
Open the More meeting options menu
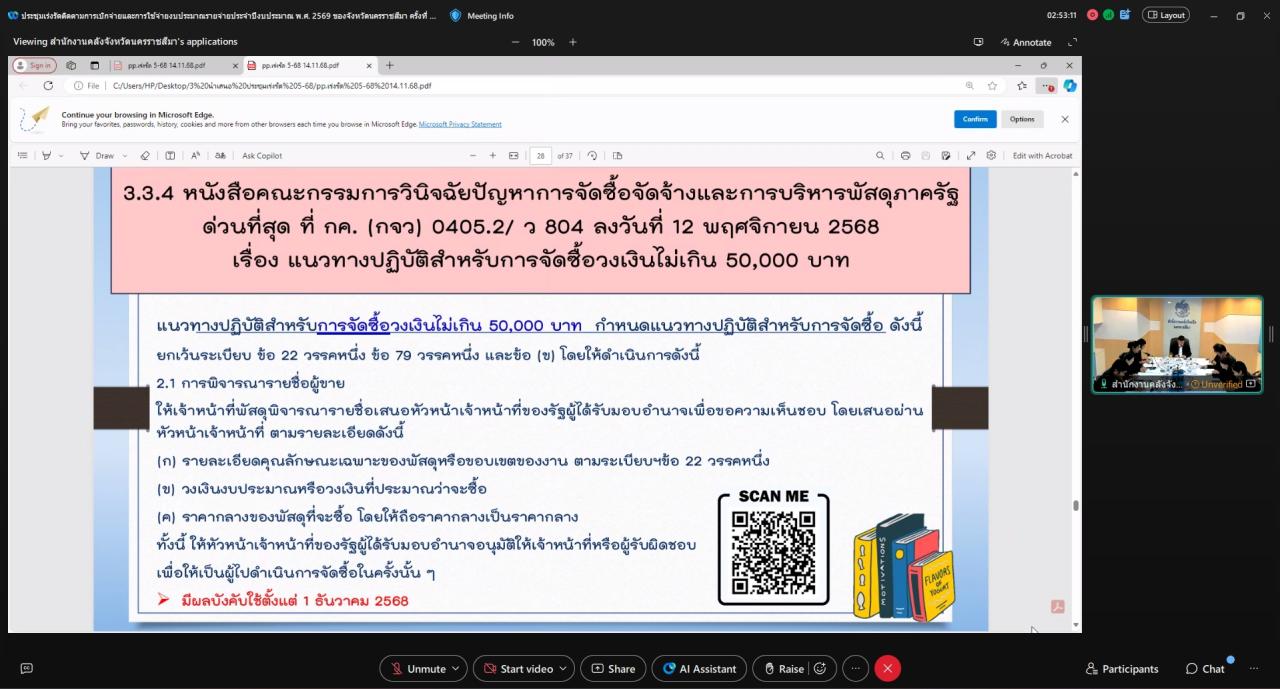[855, 668]
